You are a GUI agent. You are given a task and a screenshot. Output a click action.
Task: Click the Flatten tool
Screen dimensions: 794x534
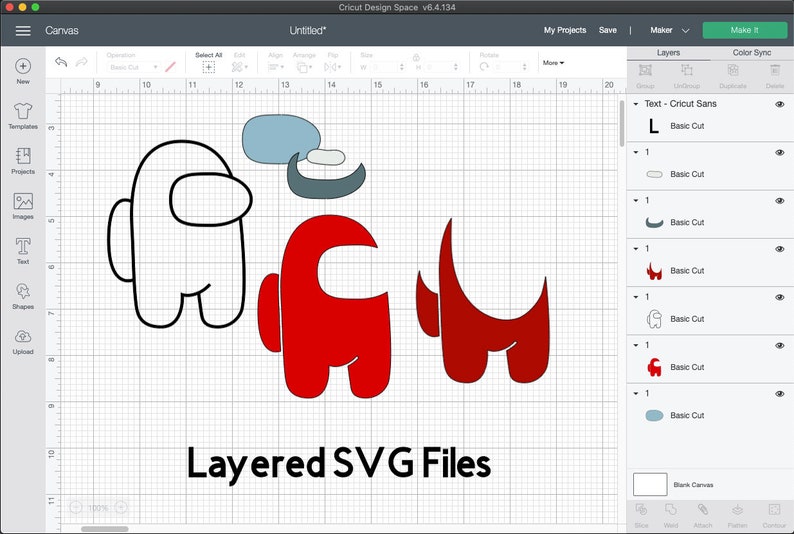click(737, 509)
